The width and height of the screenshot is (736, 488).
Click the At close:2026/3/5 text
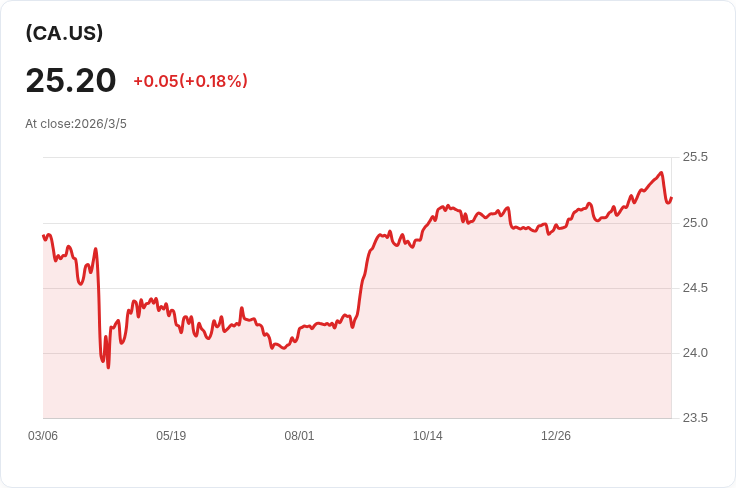click(x=76, y=124)
